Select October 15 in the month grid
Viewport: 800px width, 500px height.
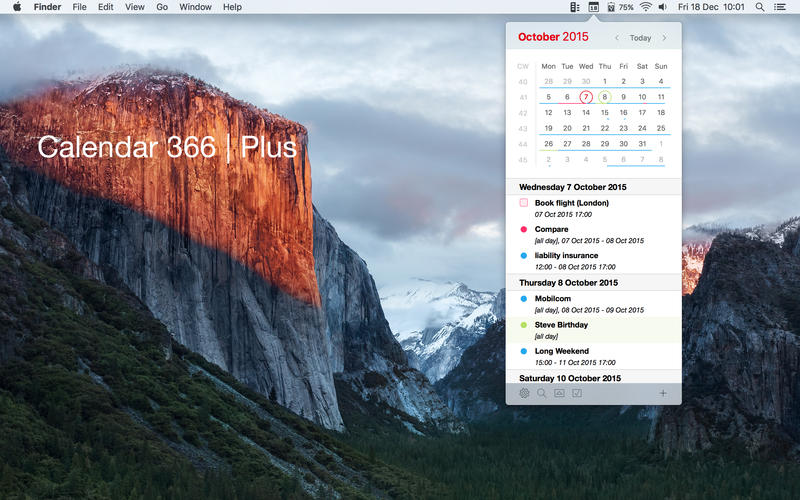(605, 113)
